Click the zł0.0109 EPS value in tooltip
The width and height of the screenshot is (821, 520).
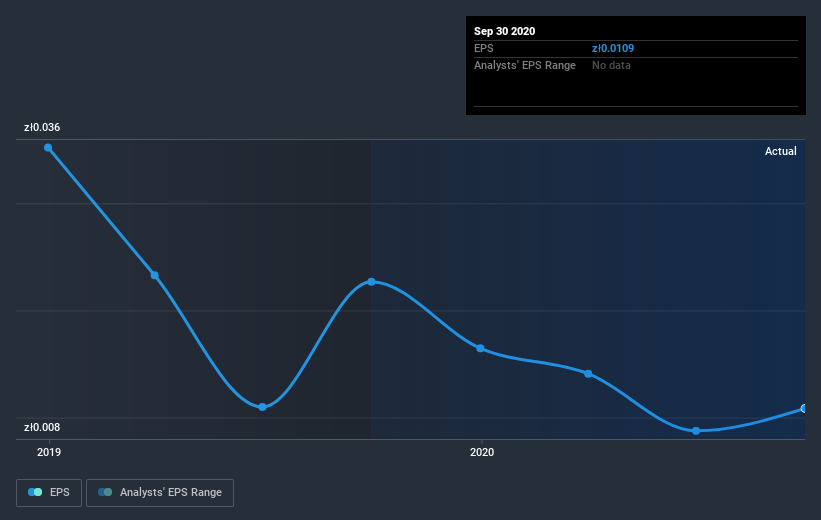click(x=613, y=48)
